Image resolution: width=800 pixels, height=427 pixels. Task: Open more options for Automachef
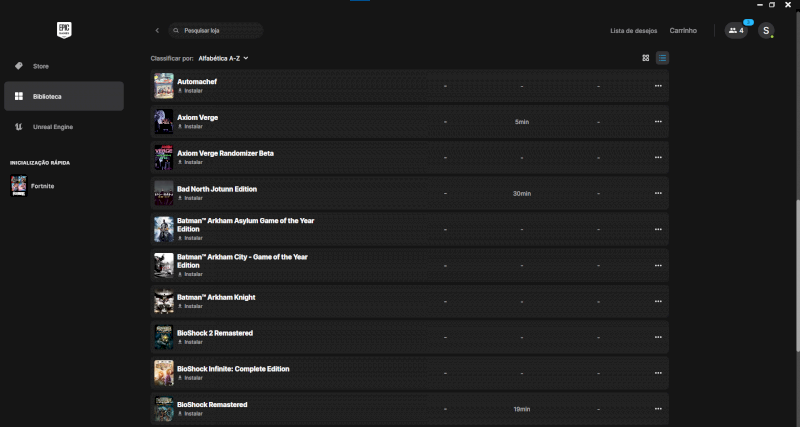click(x=658, y=86)
